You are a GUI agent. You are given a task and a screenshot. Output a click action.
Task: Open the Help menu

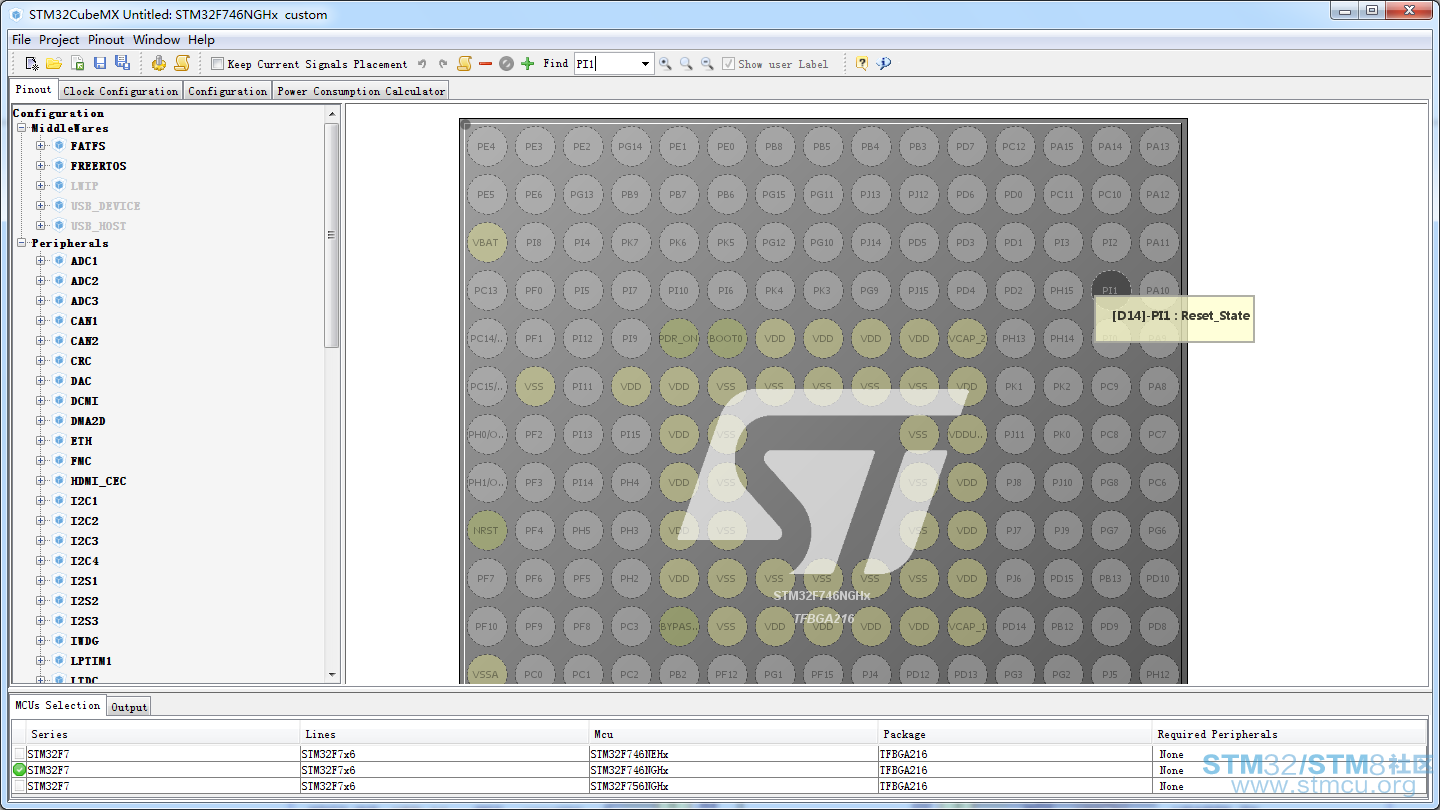[x=201, y=40]
